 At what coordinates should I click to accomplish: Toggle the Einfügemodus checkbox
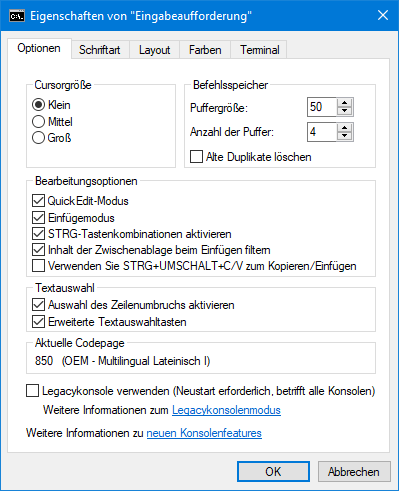(x=38, y=218)
